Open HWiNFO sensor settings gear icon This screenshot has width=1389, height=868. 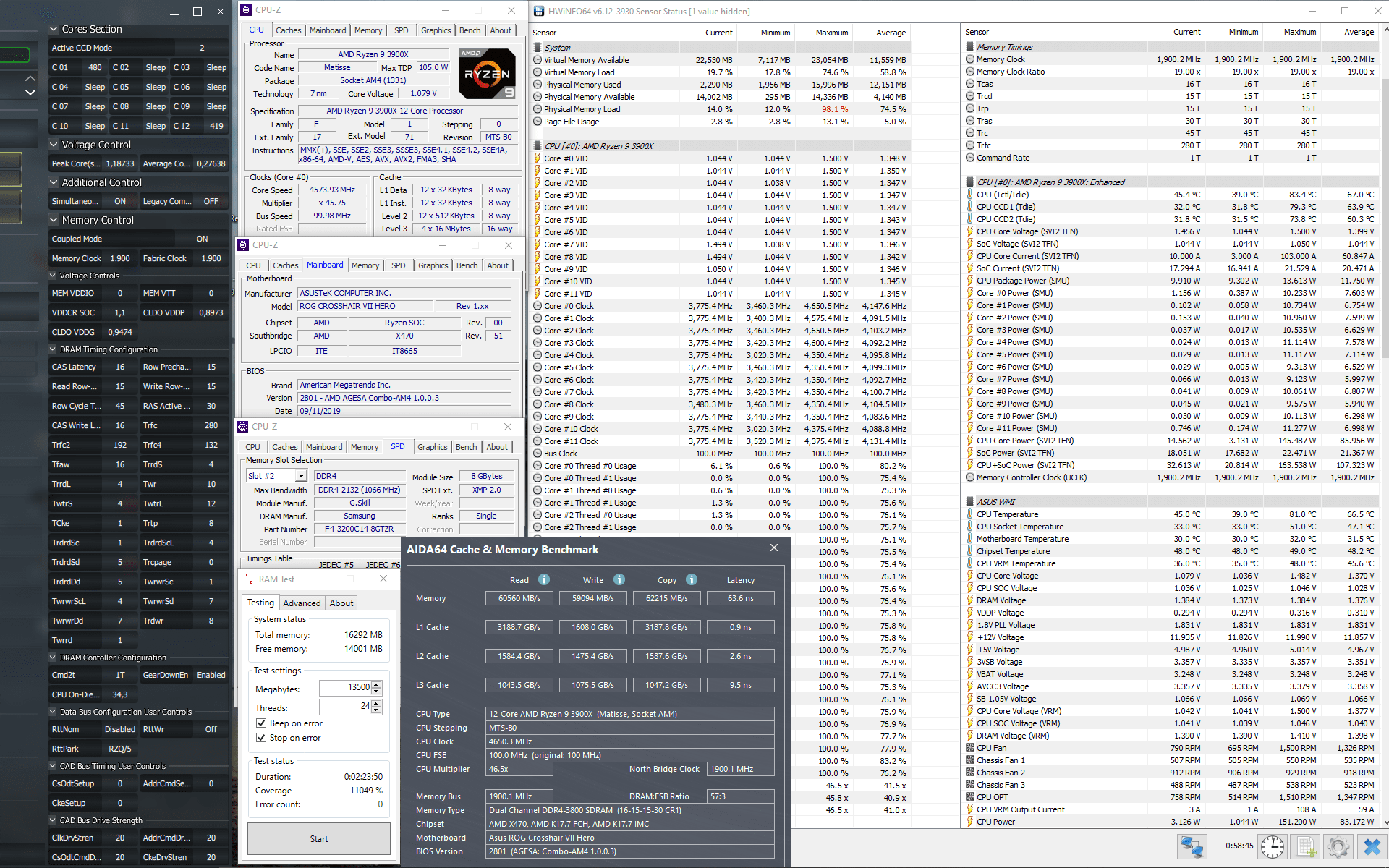1338,846
